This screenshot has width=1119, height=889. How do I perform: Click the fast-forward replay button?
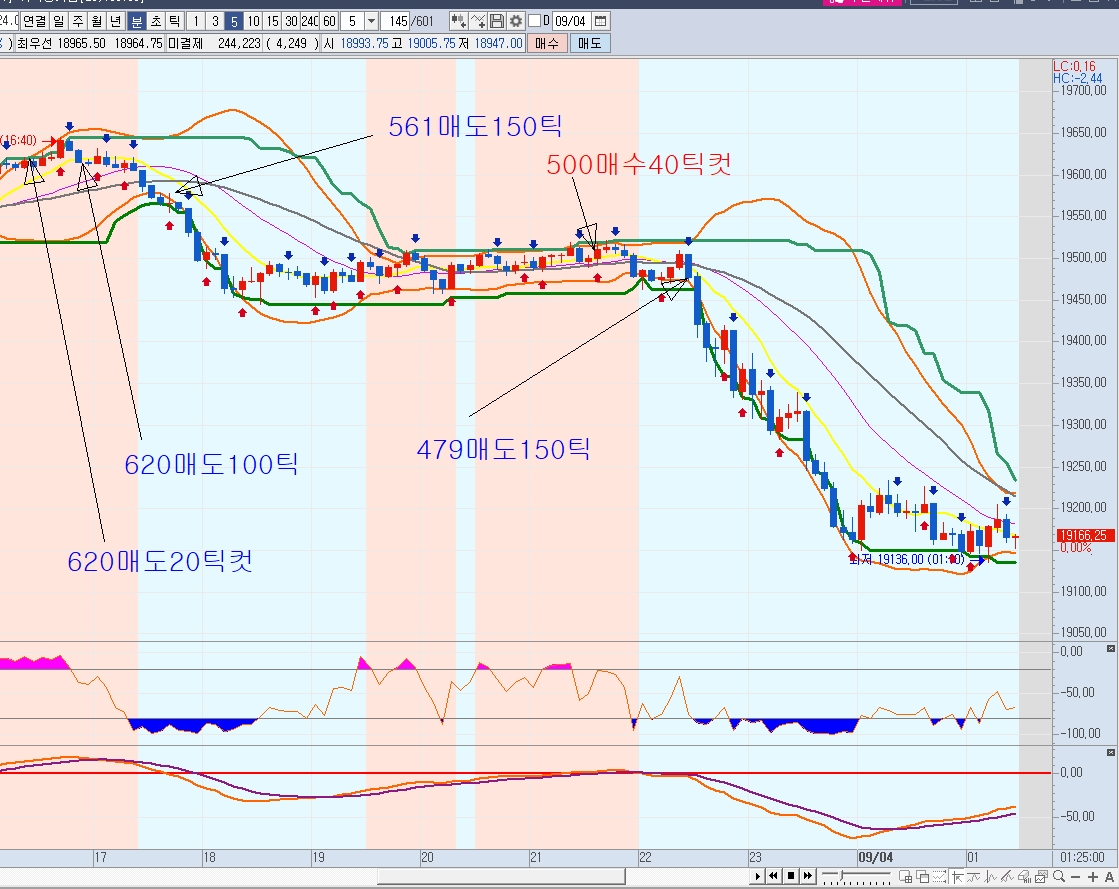[807, 877]
